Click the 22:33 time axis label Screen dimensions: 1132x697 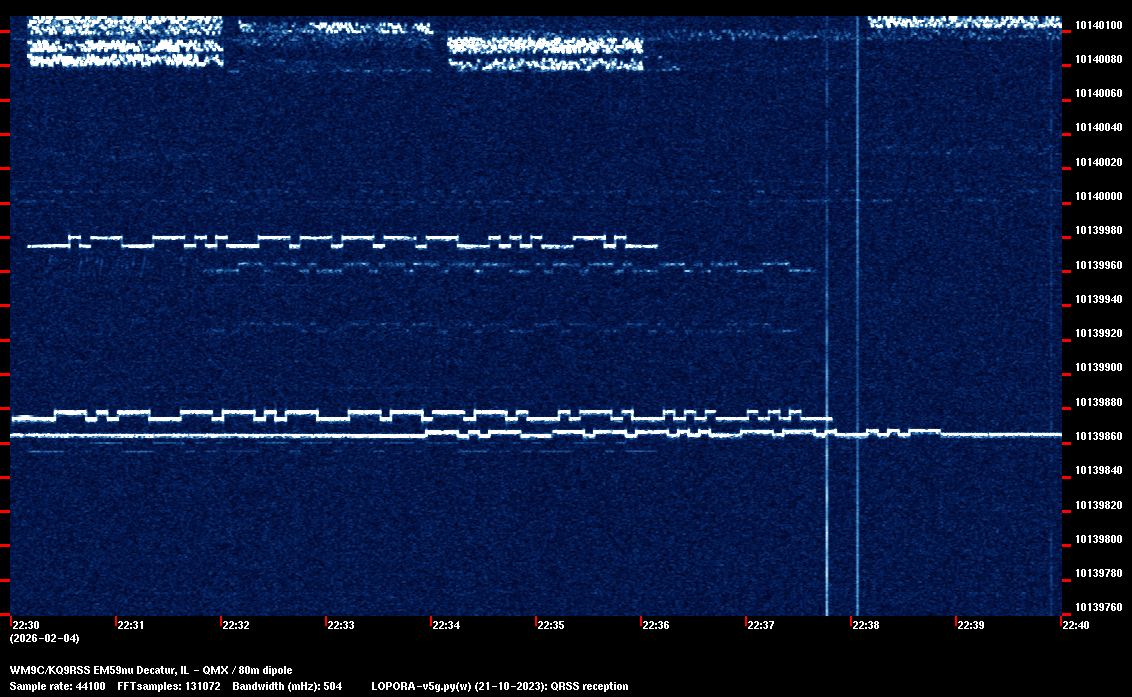tap(341, 626)
